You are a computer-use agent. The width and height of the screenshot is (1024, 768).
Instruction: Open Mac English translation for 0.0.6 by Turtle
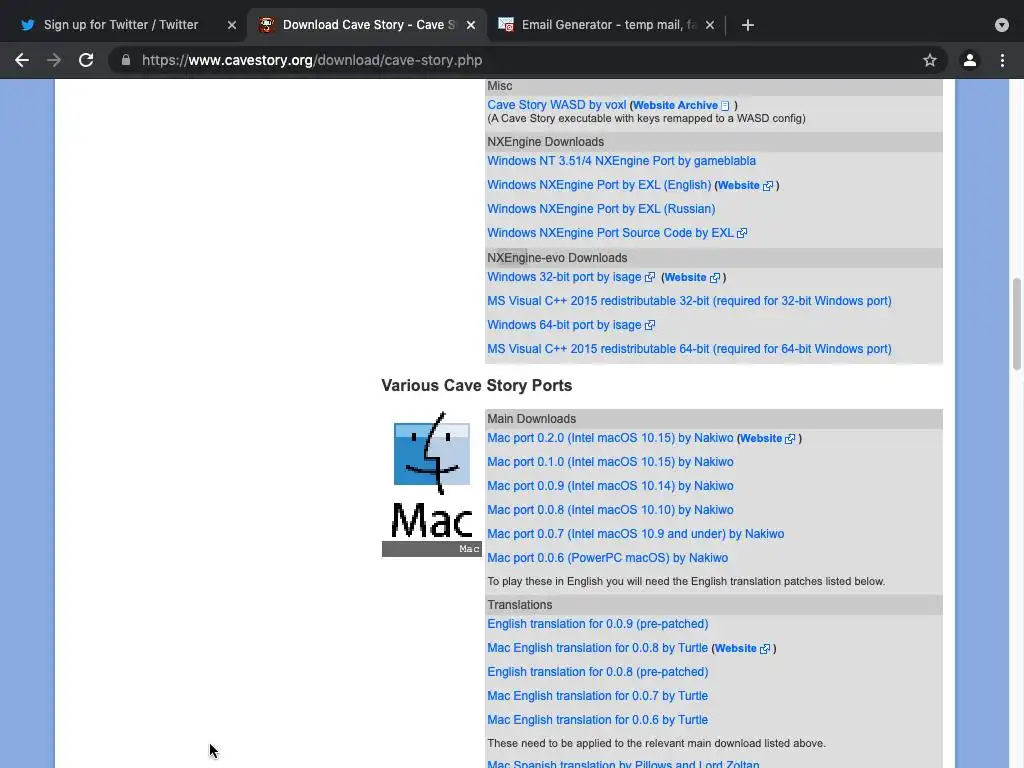click(x=597, y=720)
